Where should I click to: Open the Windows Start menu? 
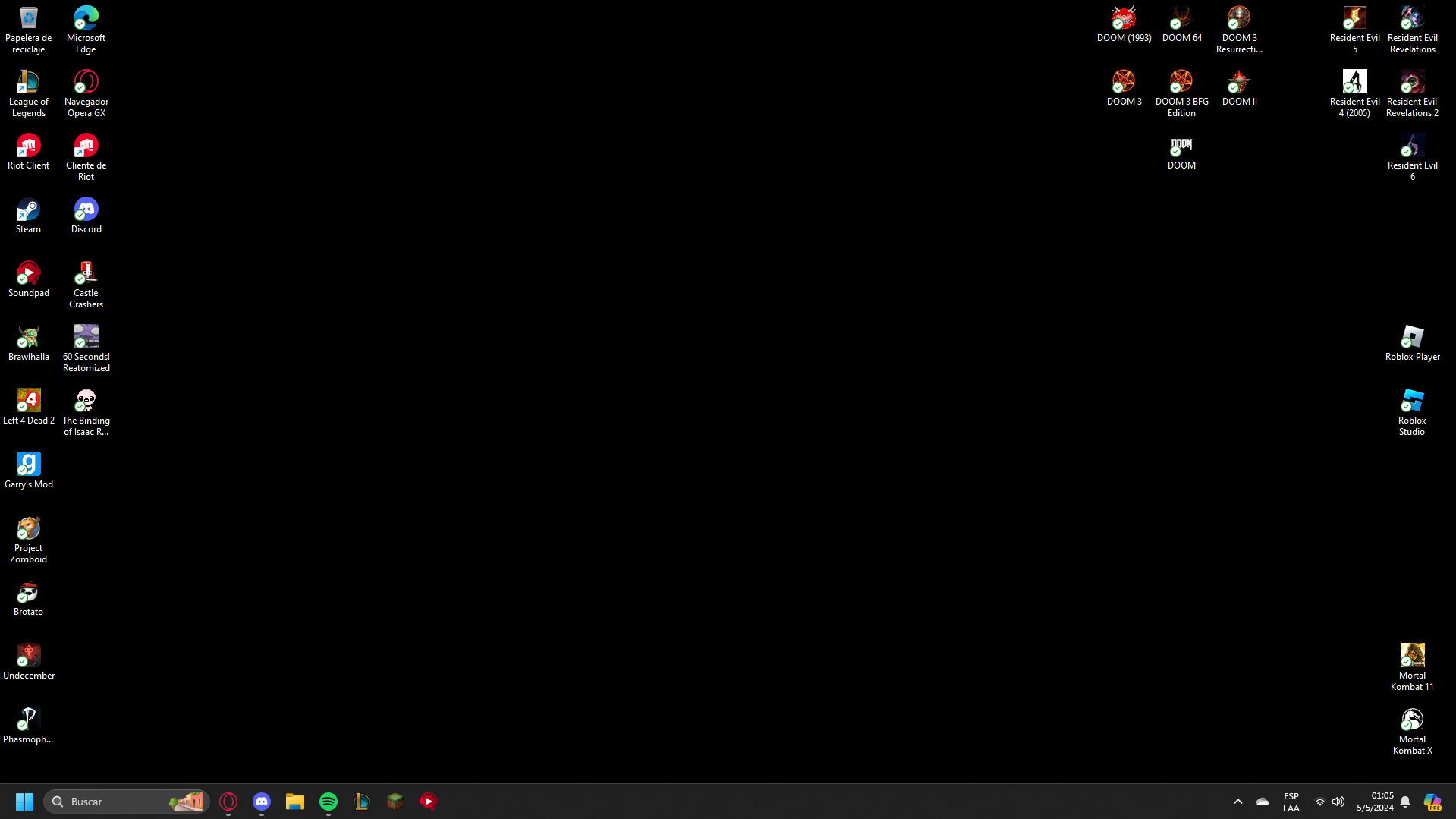point(24,802)
